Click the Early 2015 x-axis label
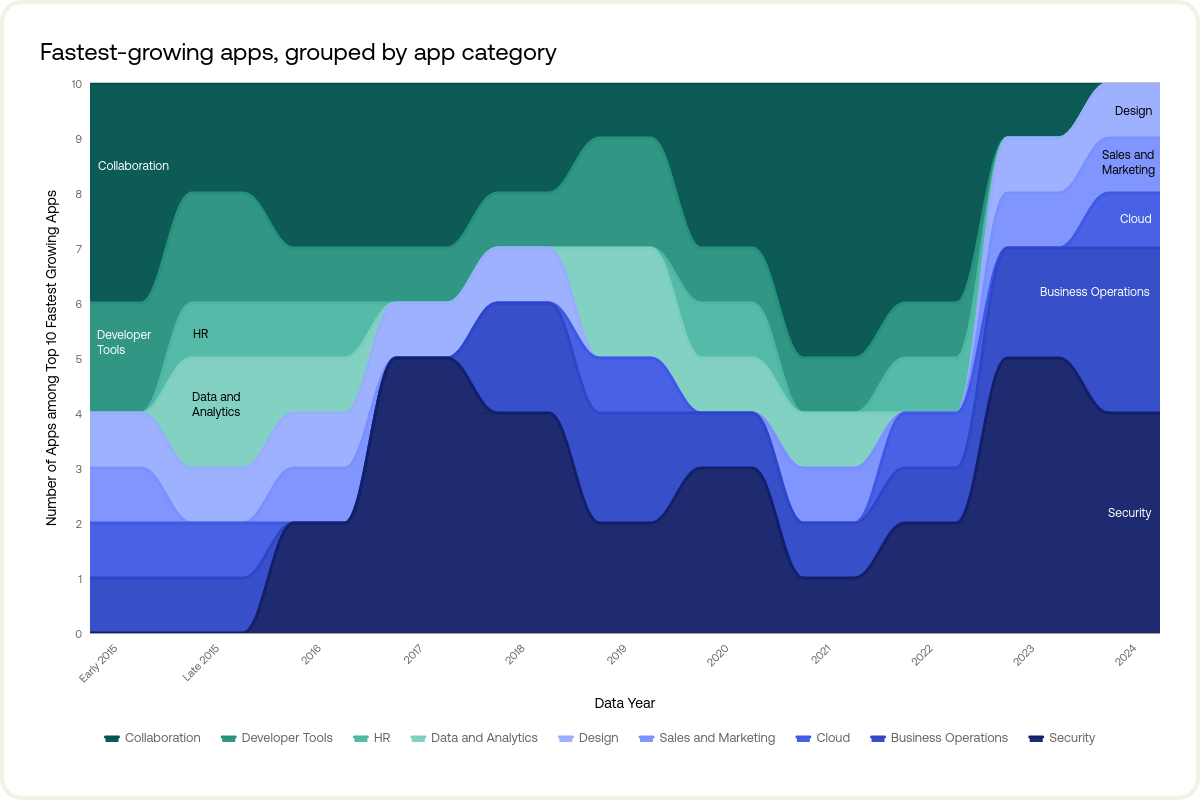This screenshot has width=1200, height=800. point(100,664)
